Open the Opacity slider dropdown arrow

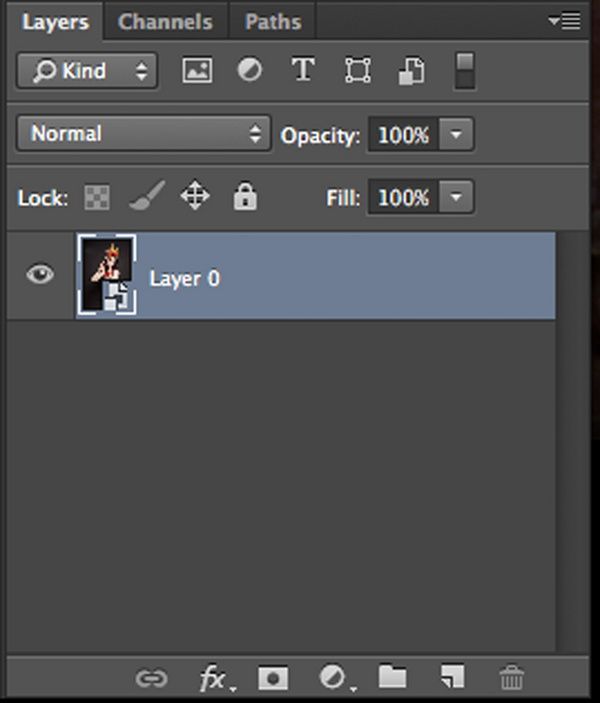click(x=455, y=134)
